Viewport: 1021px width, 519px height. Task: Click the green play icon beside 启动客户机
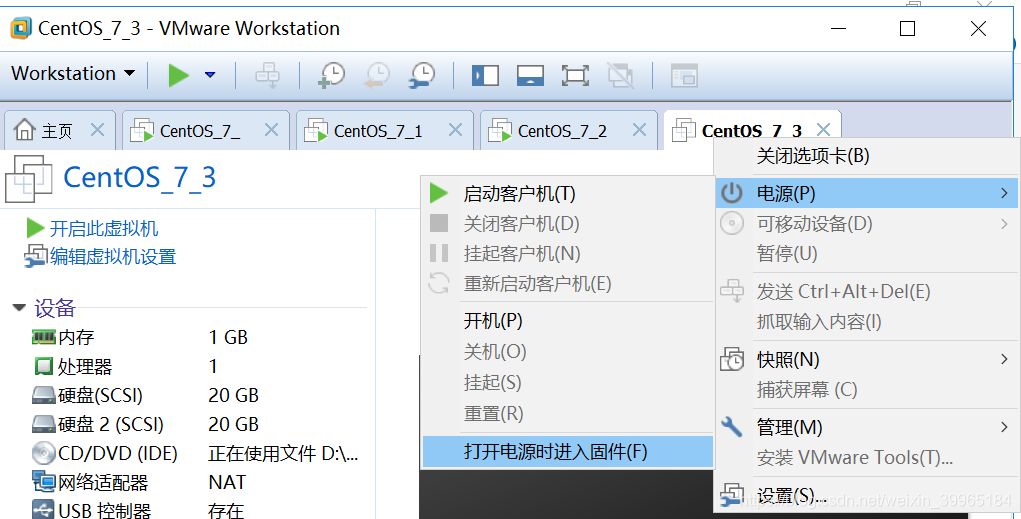[439, 193]
